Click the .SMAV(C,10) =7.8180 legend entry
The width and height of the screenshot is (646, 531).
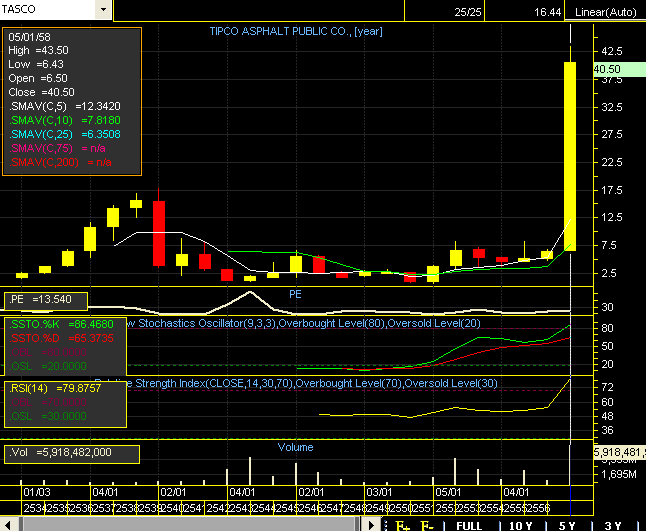65,120
